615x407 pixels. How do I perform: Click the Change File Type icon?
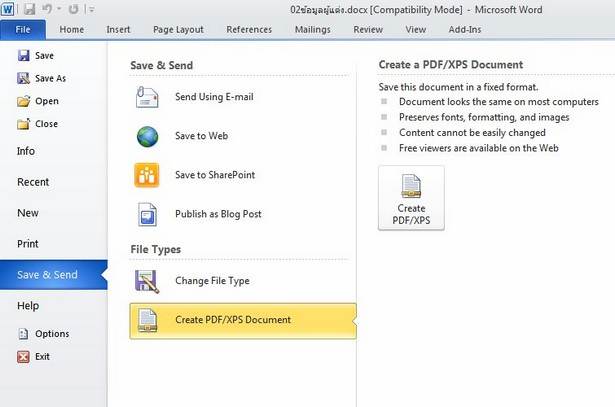[147, 282]
